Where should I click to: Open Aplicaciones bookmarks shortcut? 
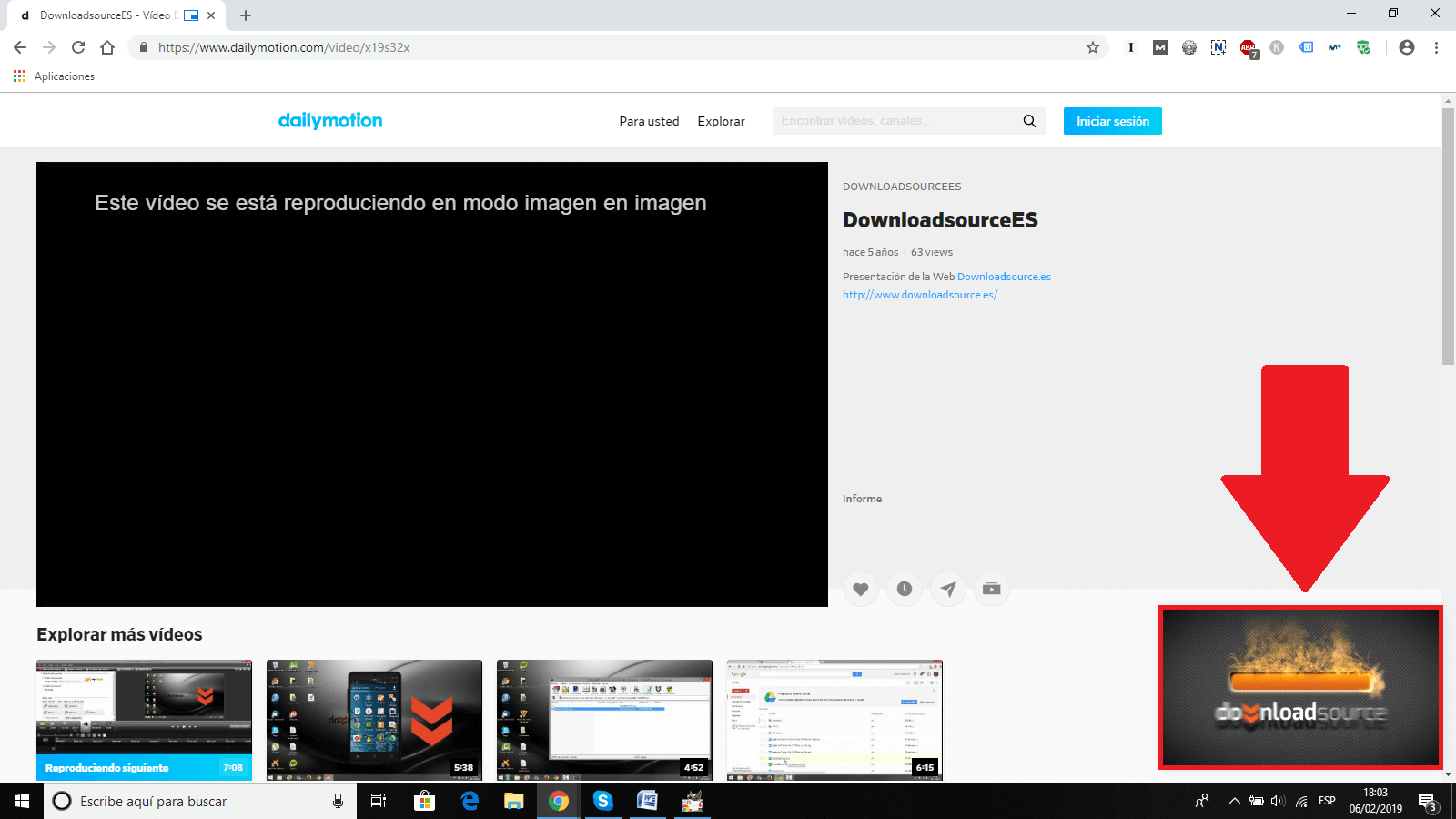55,76
